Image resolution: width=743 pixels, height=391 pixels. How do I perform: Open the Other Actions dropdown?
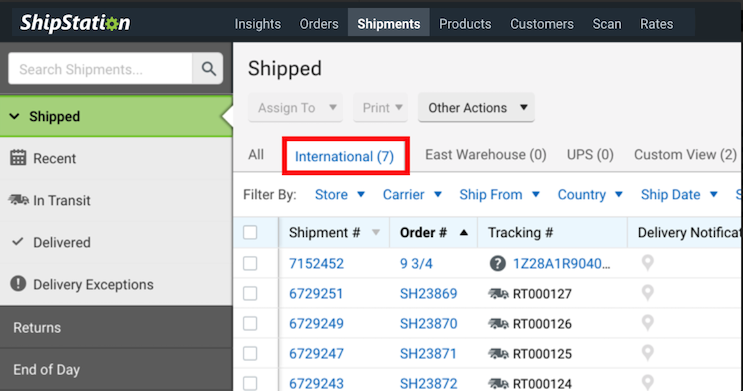pyautogui.click(x=476, y=108)
